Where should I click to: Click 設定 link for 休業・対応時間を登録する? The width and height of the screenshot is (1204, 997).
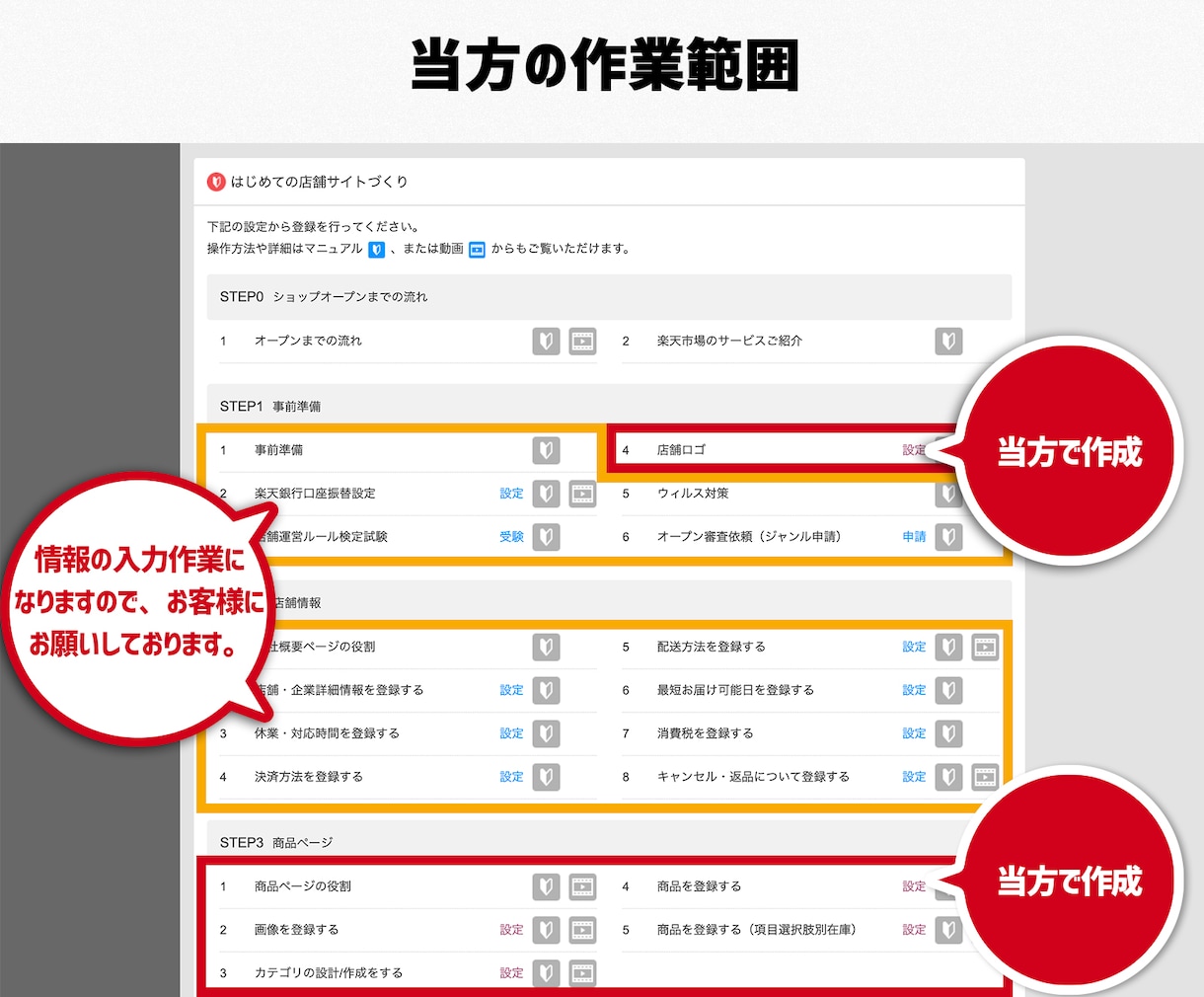(x=511, y=734)
